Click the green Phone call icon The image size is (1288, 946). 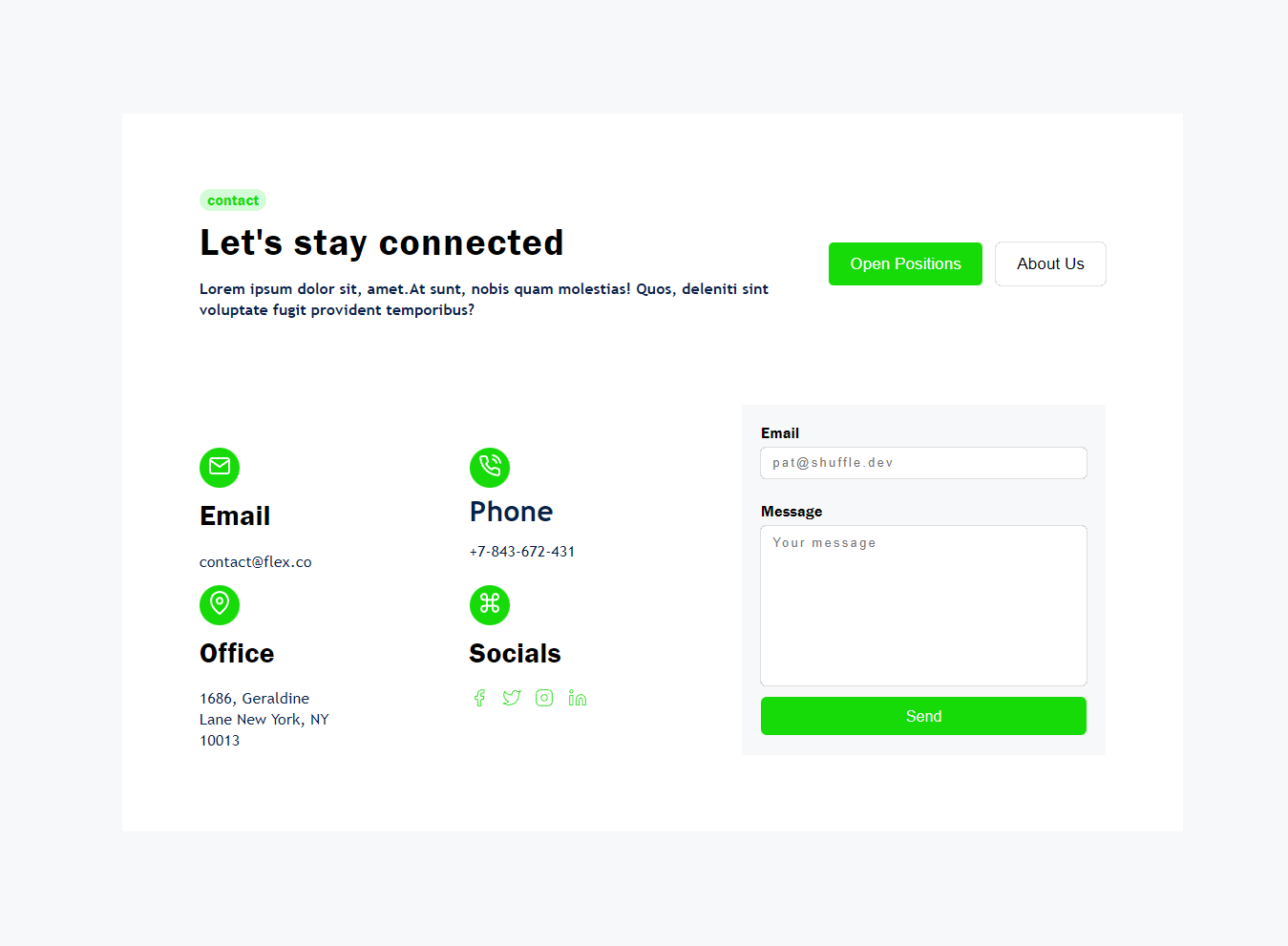point(490,467)
